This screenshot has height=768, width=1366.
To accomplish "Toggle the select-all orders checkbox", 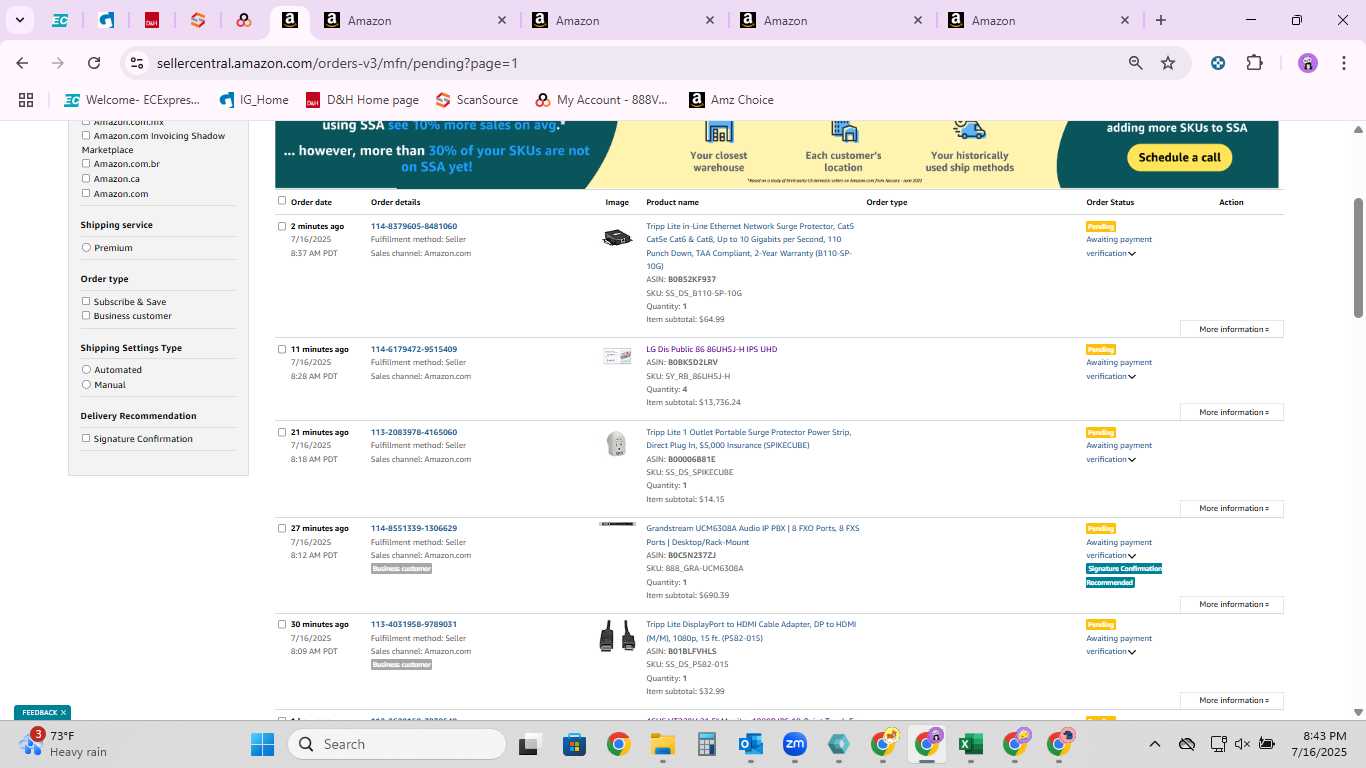I will tap(282, 200).
